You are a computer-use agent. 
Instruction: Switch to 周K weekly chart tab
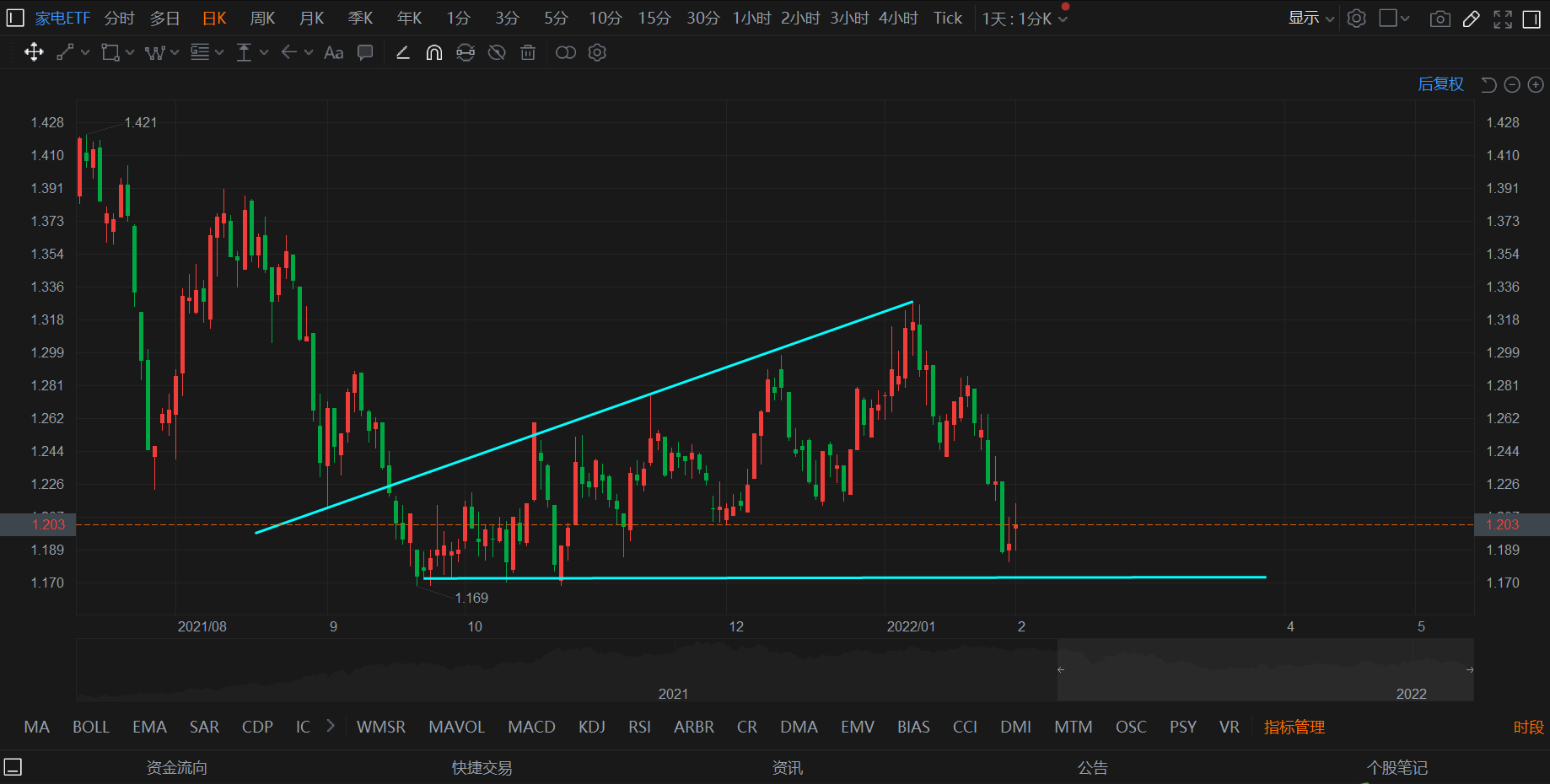pyautogui.click(x=263, y=19)
